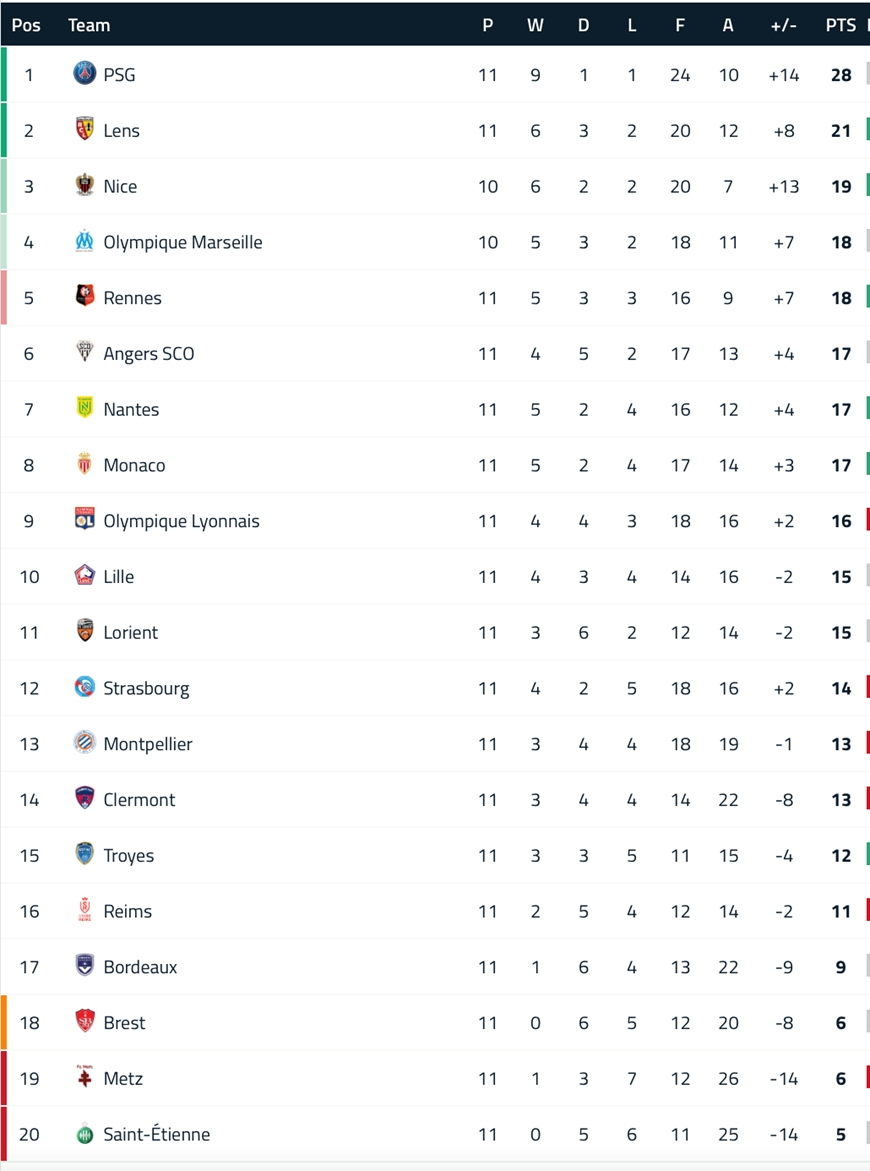
Task: Click the Olympique Lyonnais OL badge
Action: (x=84, y=518)
